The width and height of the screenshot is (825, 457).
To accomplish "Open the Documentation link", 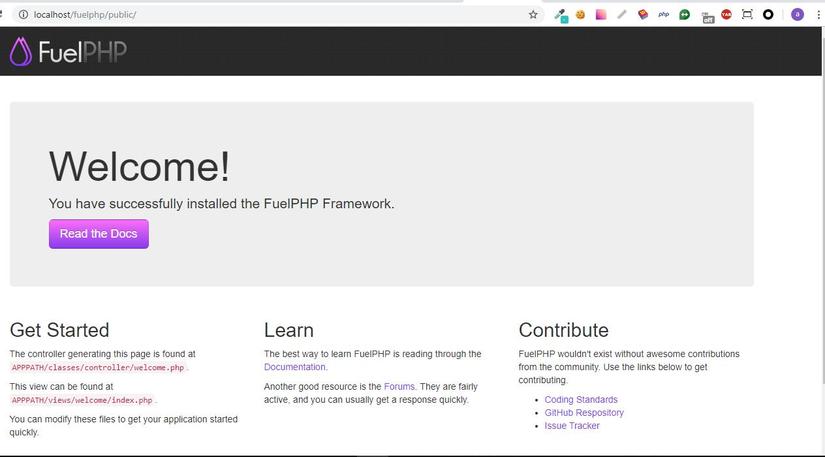I will click(295, 367).
